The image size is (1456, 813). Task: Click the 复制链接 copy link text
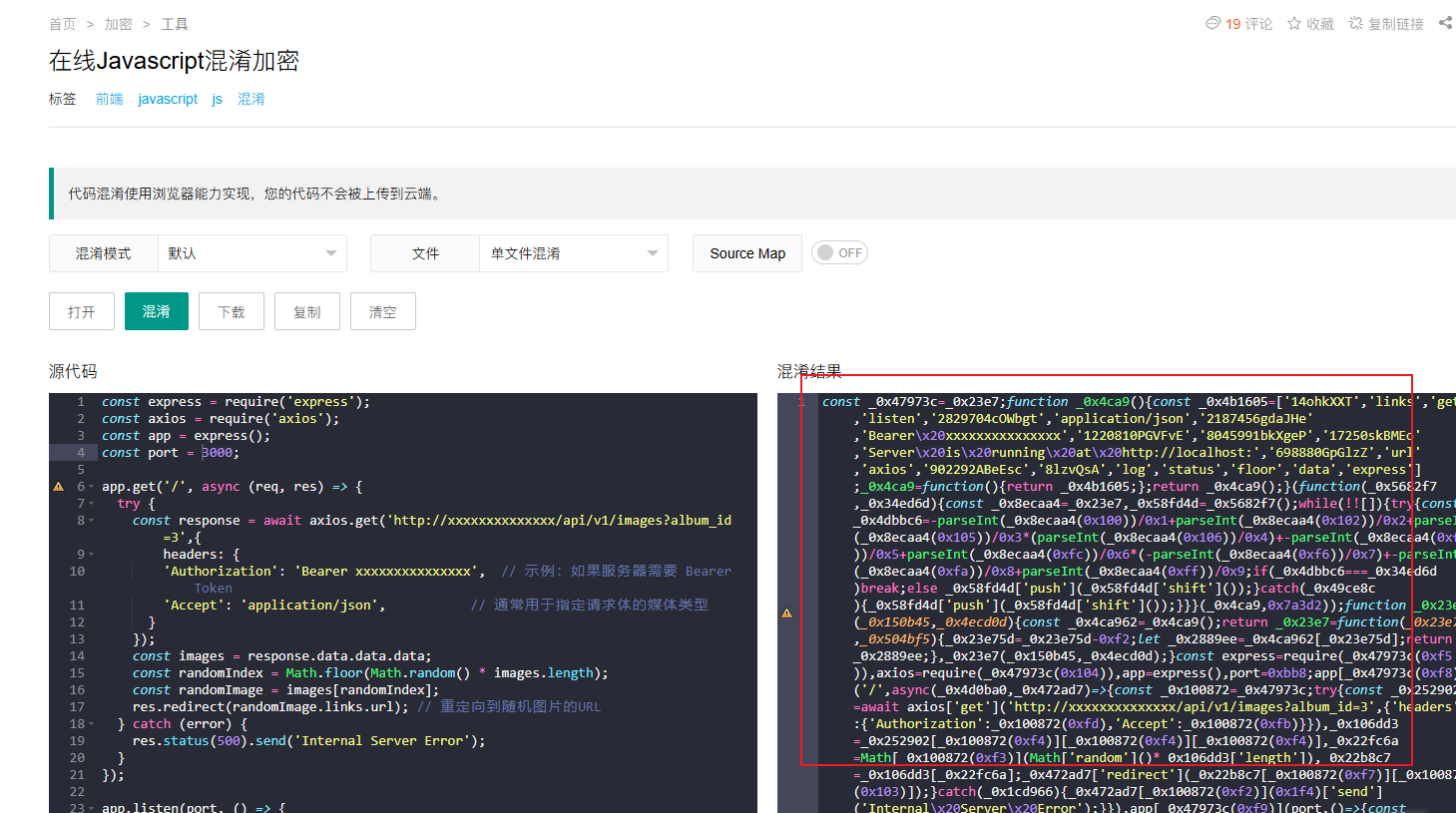point(1396,24)
